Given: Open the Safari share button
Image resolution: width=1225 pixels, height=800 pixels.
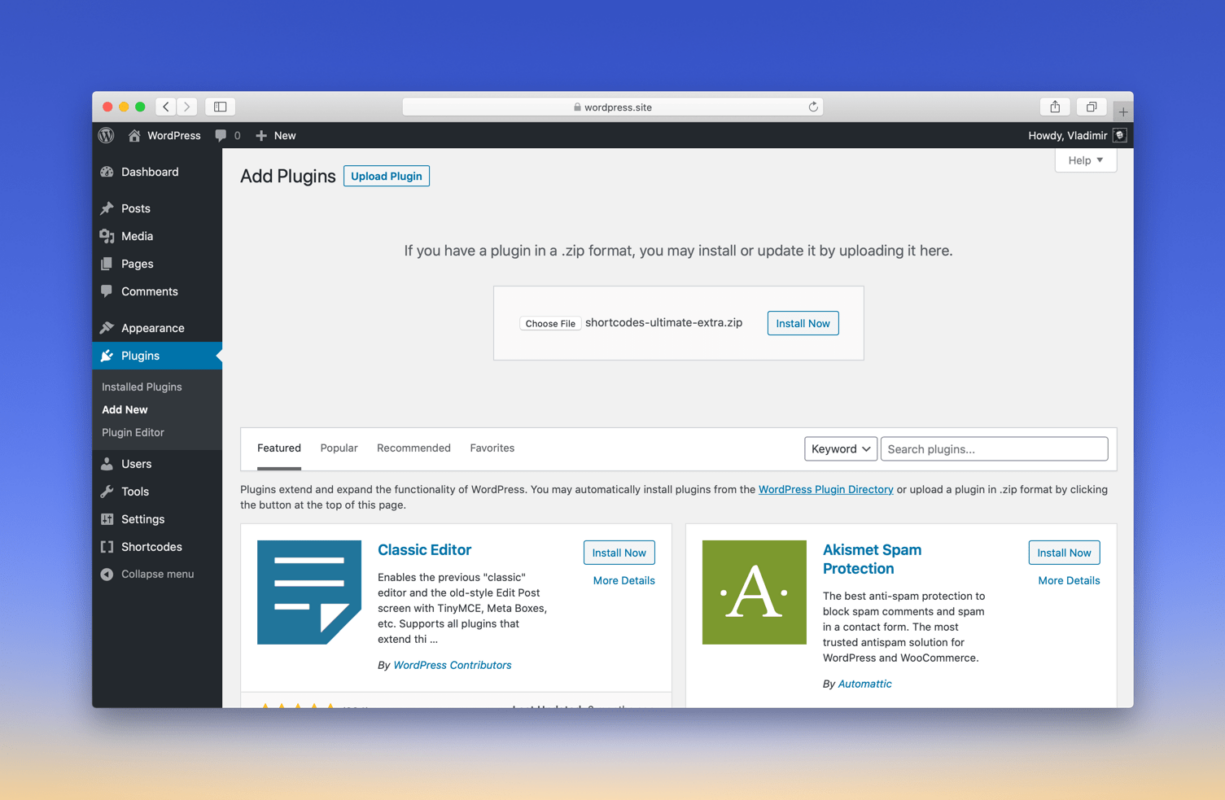Looking at the screenshot, I should (x=1055, y=107).
